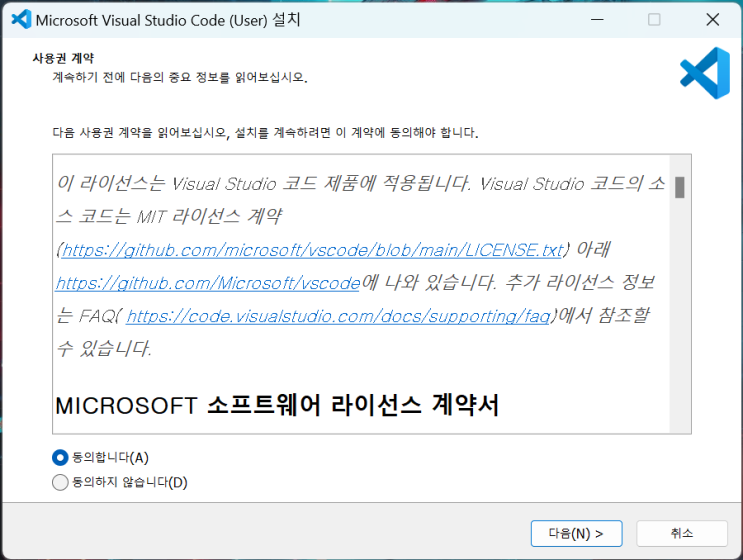Open the code.visualstudio.com FAQ link

338,316
